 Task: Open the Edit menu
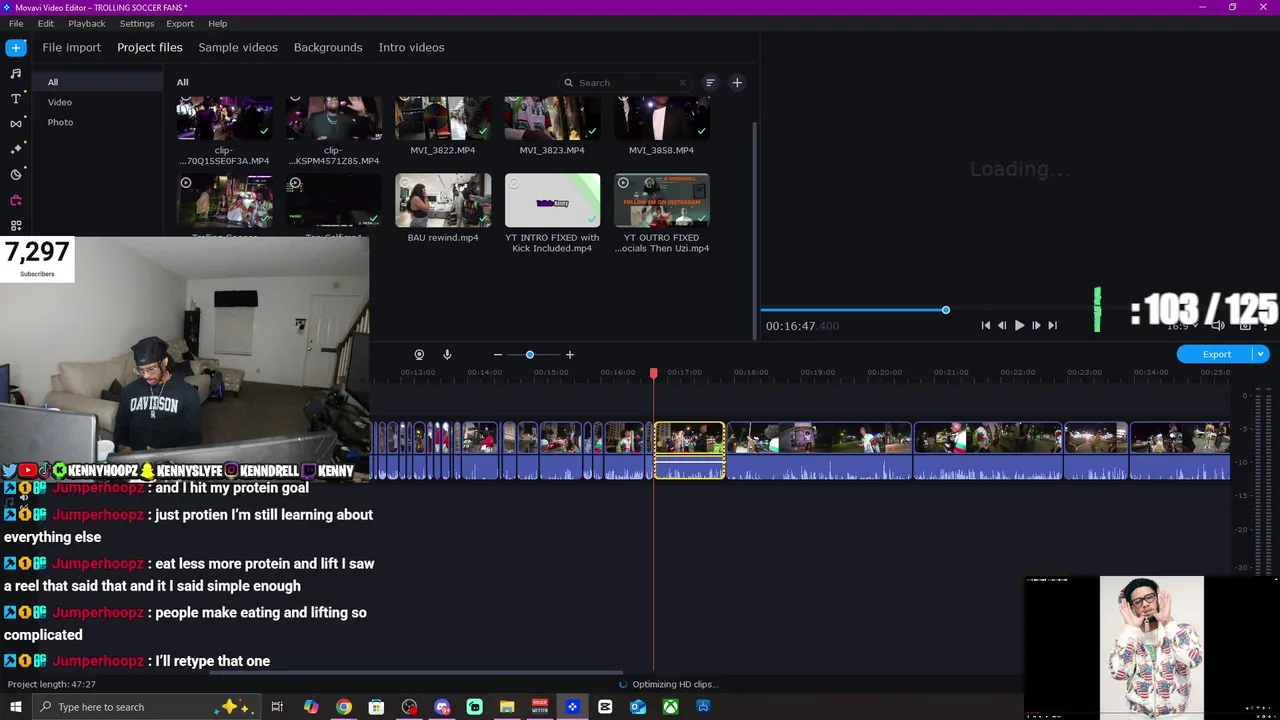pos(46,23)
